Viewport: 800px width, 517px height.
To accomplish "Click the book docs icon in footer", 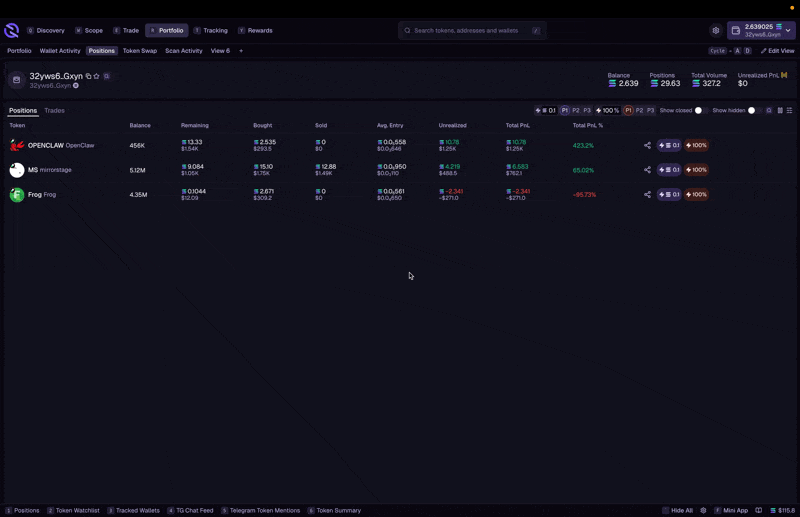I will click(759, 510).
